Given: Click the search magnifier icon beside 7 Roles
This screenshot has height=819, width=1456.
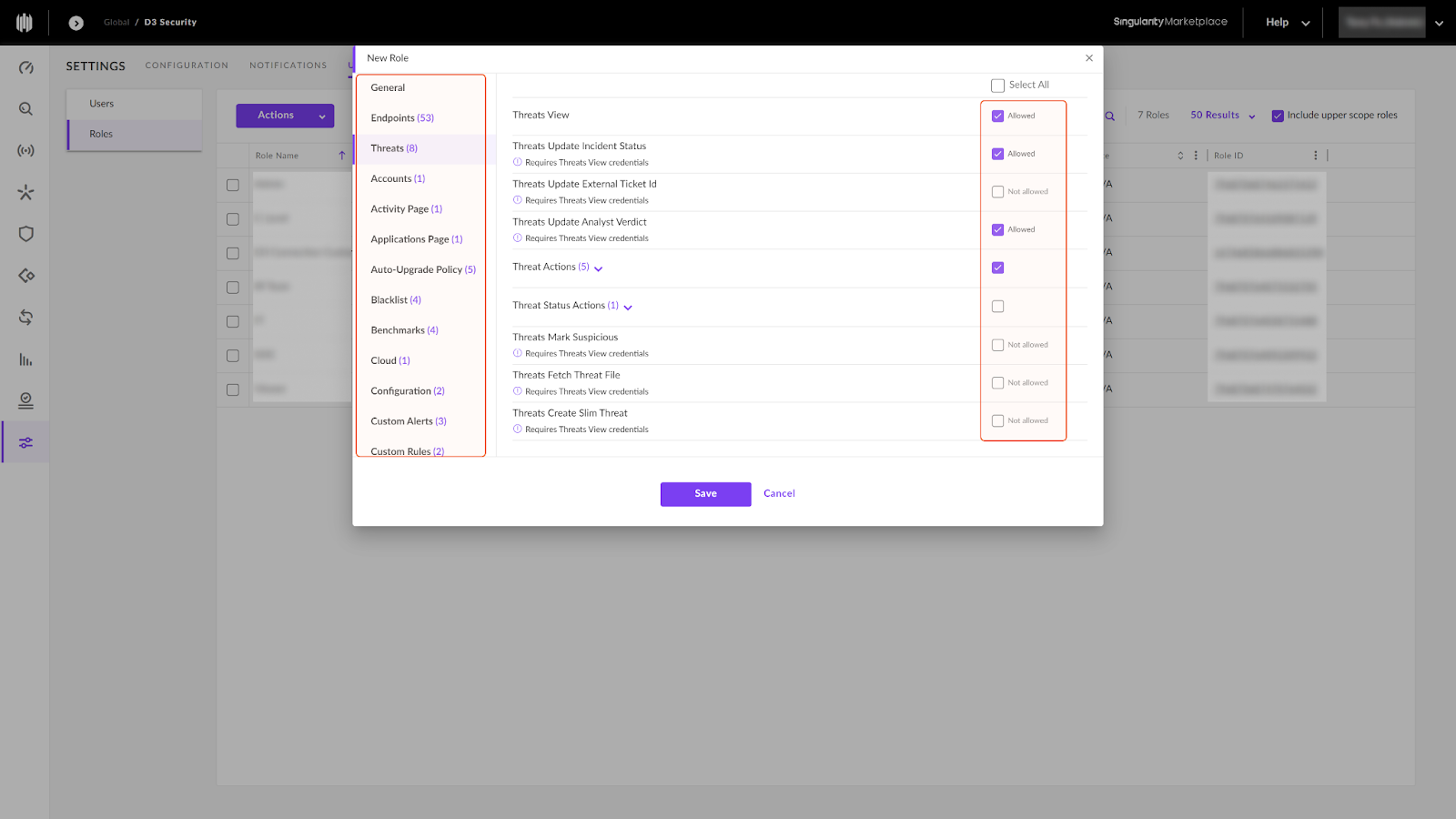Looking at the screenshot, I should (x=1110, y=116).
